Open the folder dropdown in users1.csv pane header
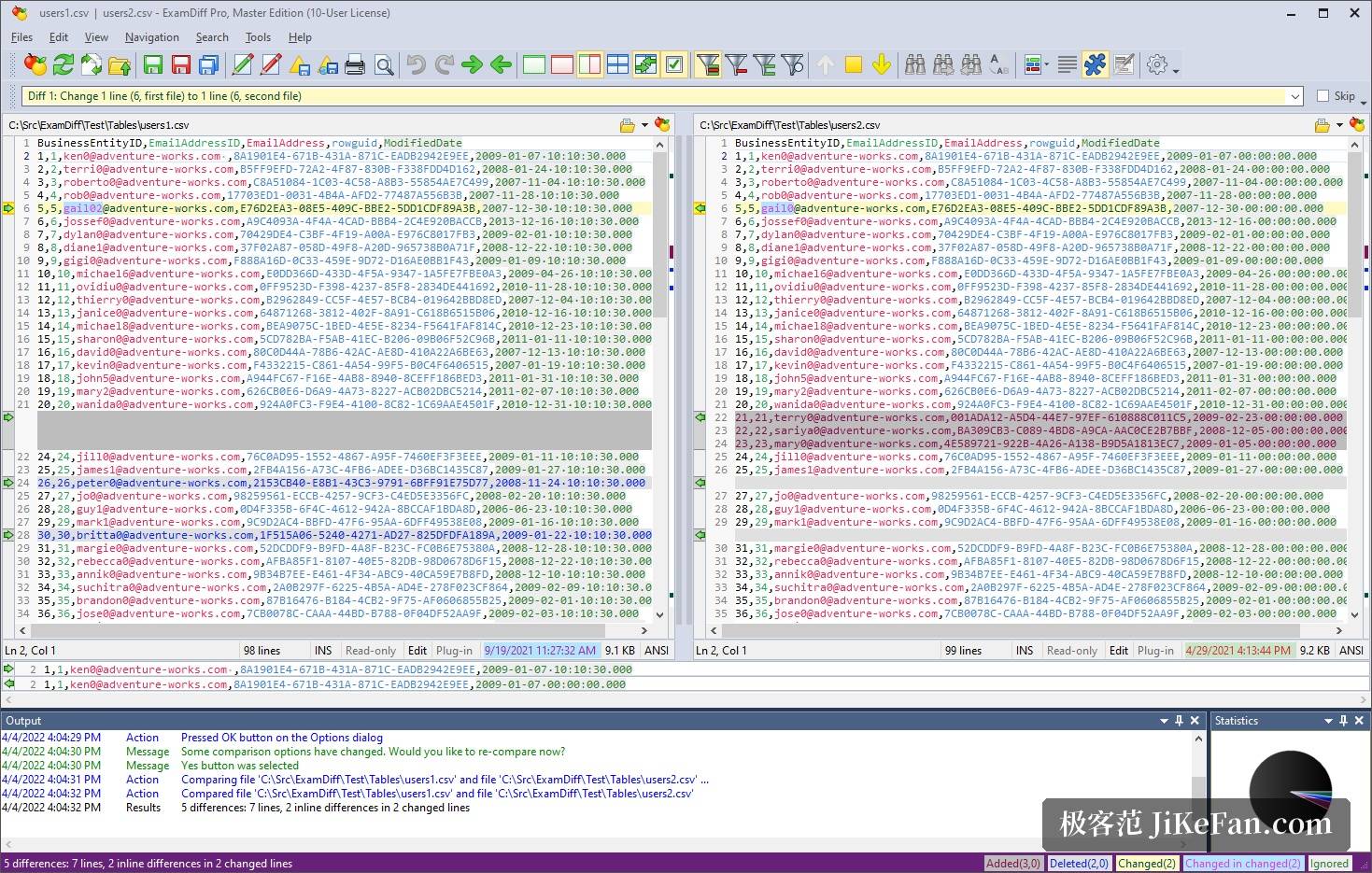Image resolution: width=1372 pixels, height=873 pixels. [x=644, y=125]
